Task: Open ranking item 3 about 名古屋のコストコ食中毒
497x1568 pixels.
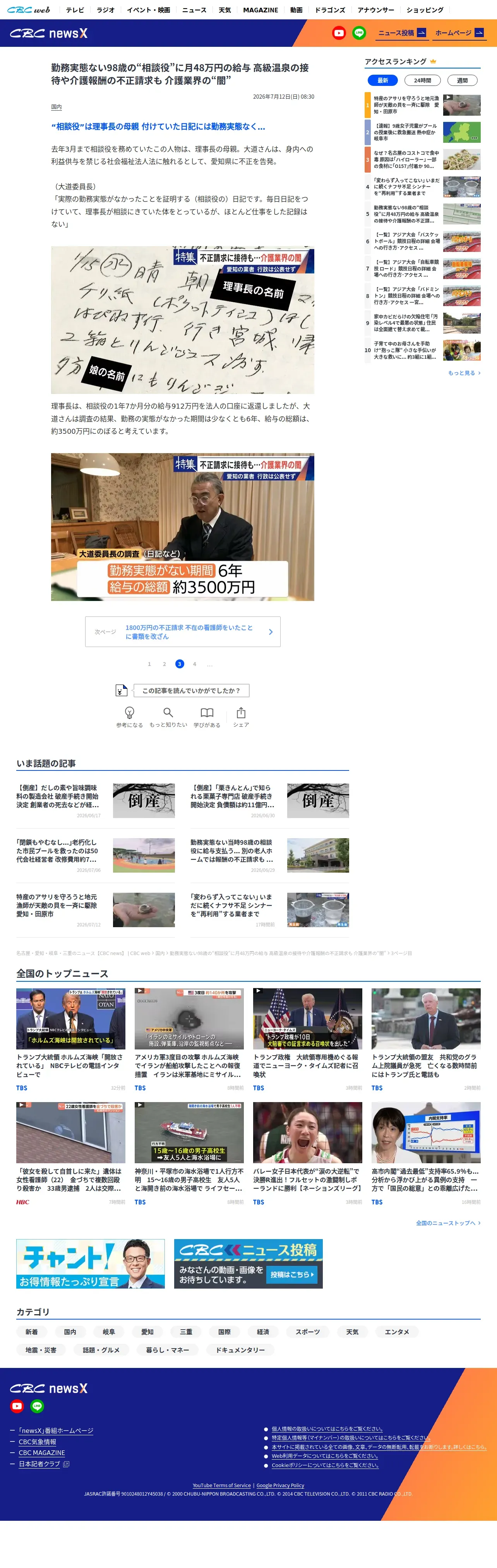Action: (423, 159)
